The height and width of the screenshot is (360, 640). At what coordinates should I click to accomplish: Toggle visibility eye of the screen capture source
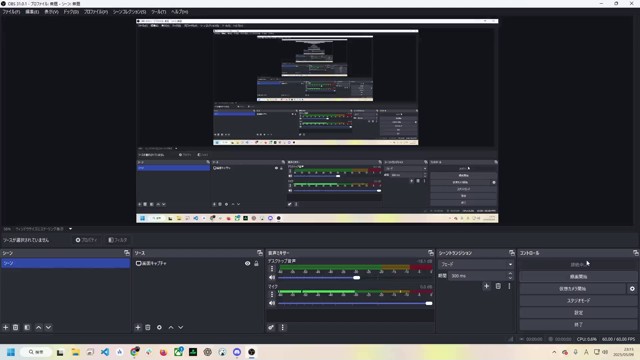click(247, 264)
